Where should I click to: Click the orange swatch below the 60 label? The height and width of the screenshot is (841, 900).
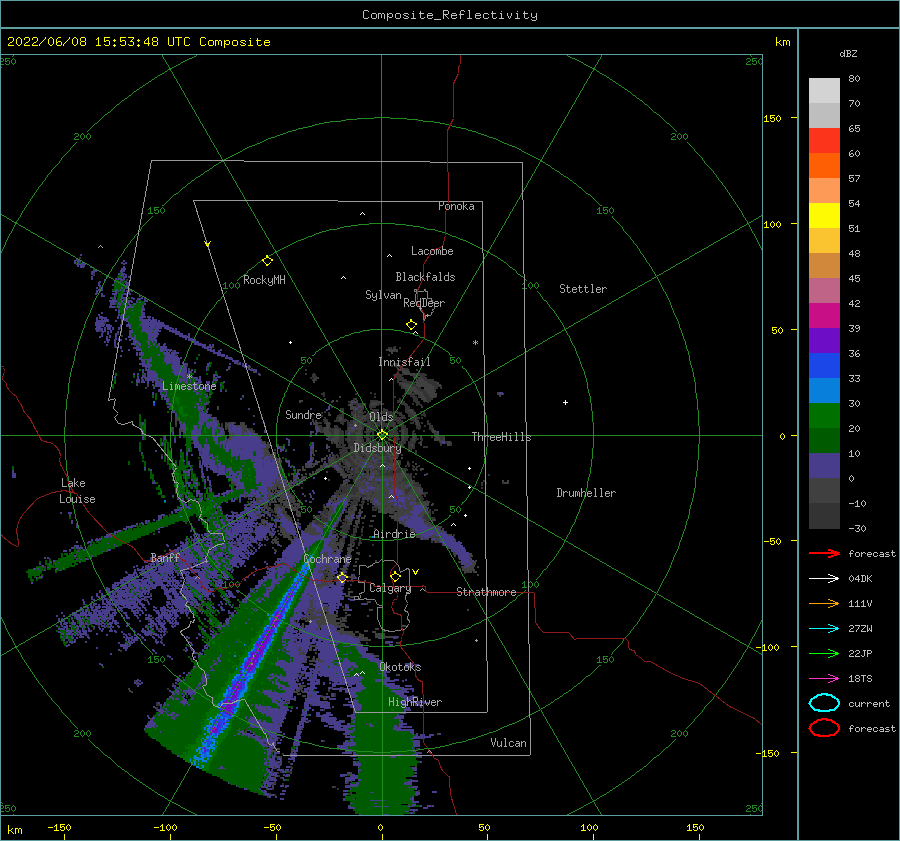point(824,165)
